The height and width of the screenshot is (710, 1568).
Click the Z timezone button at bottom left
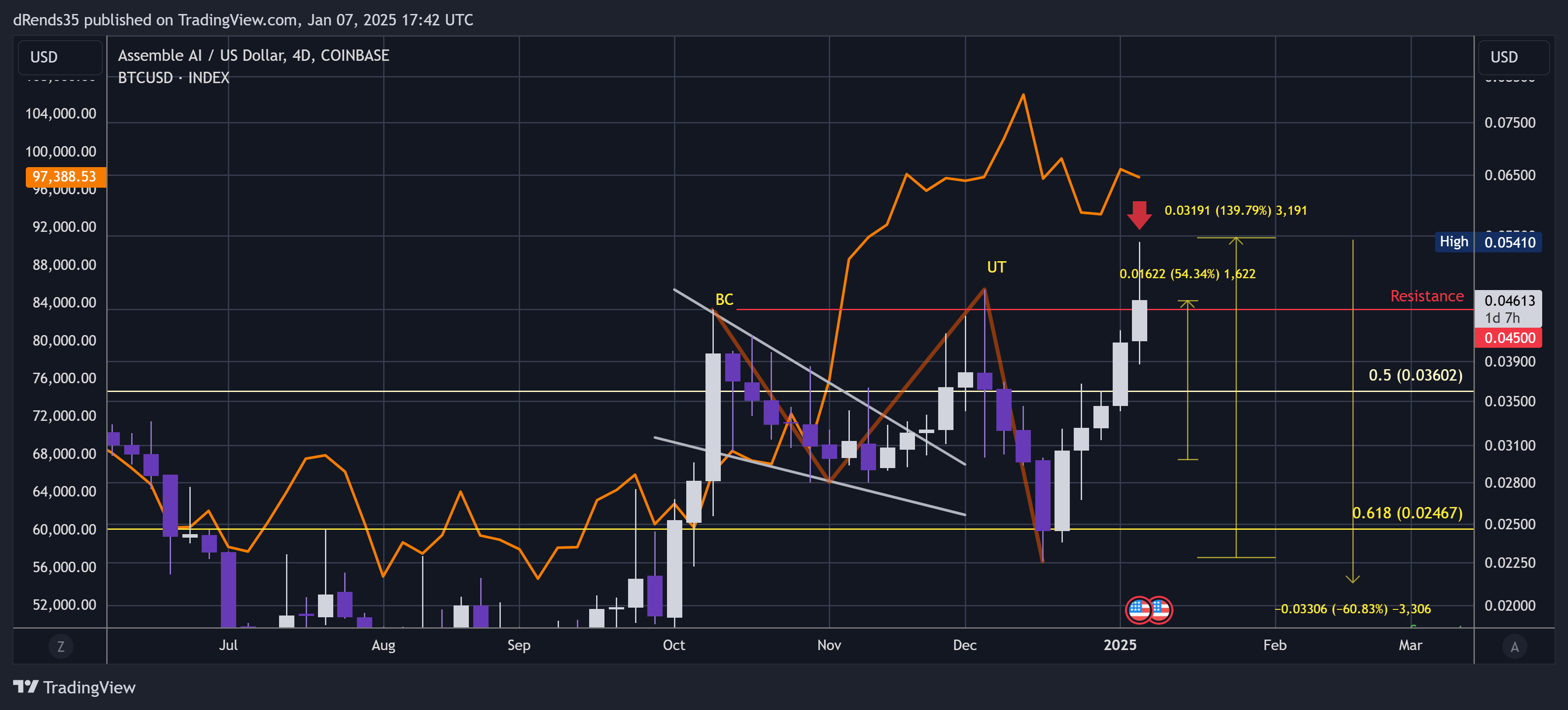[61, 646]
